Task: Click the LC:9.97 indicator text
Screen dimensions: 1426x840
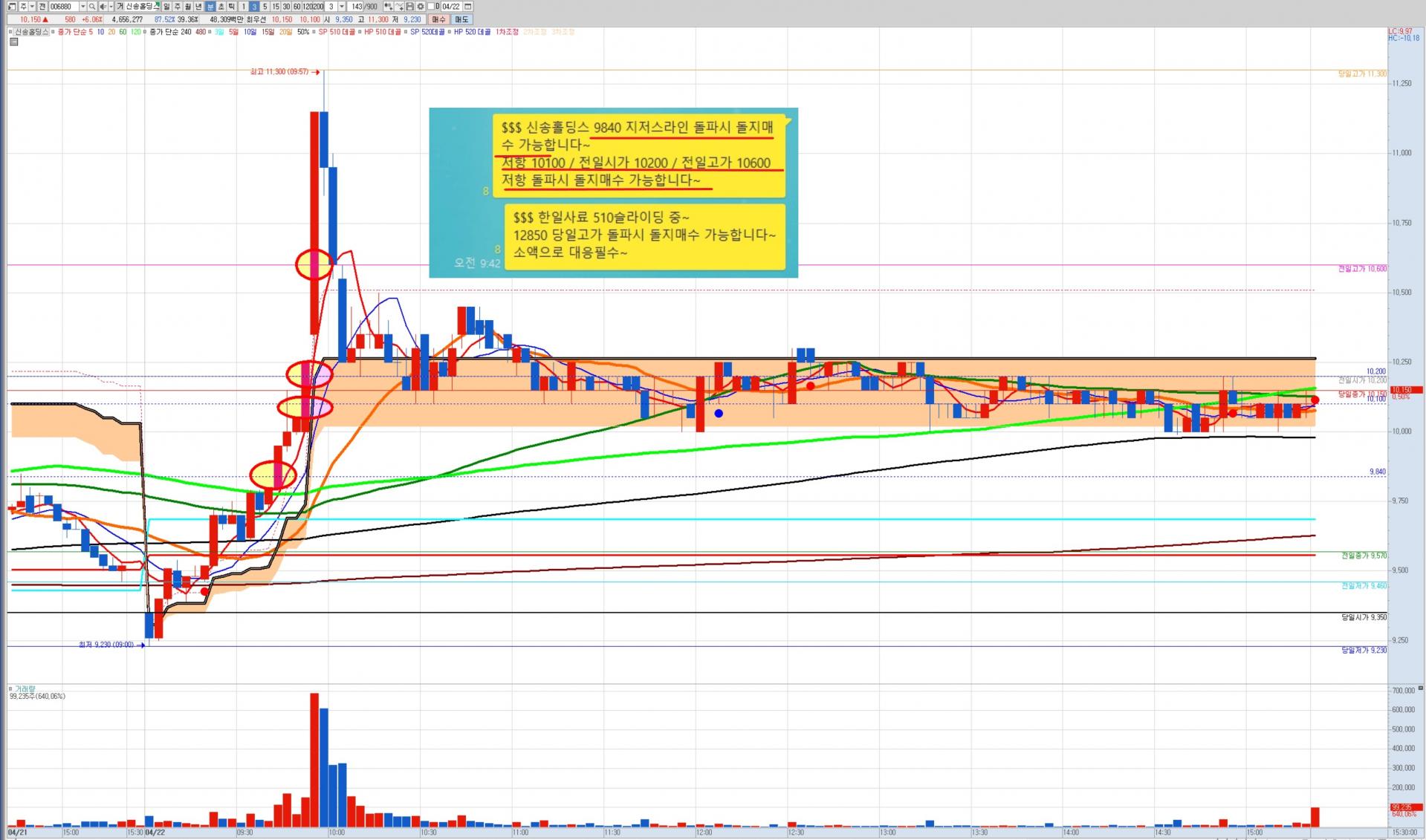Action: click(x=1400, y=31)
